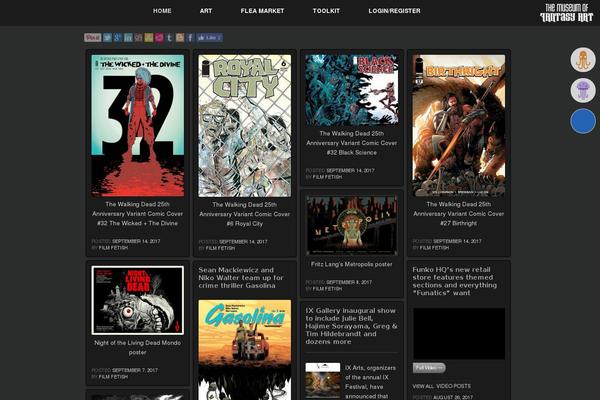Click Film Fetish author under Birthright
The height and width of the screenshot is (400, 600).
434,248
